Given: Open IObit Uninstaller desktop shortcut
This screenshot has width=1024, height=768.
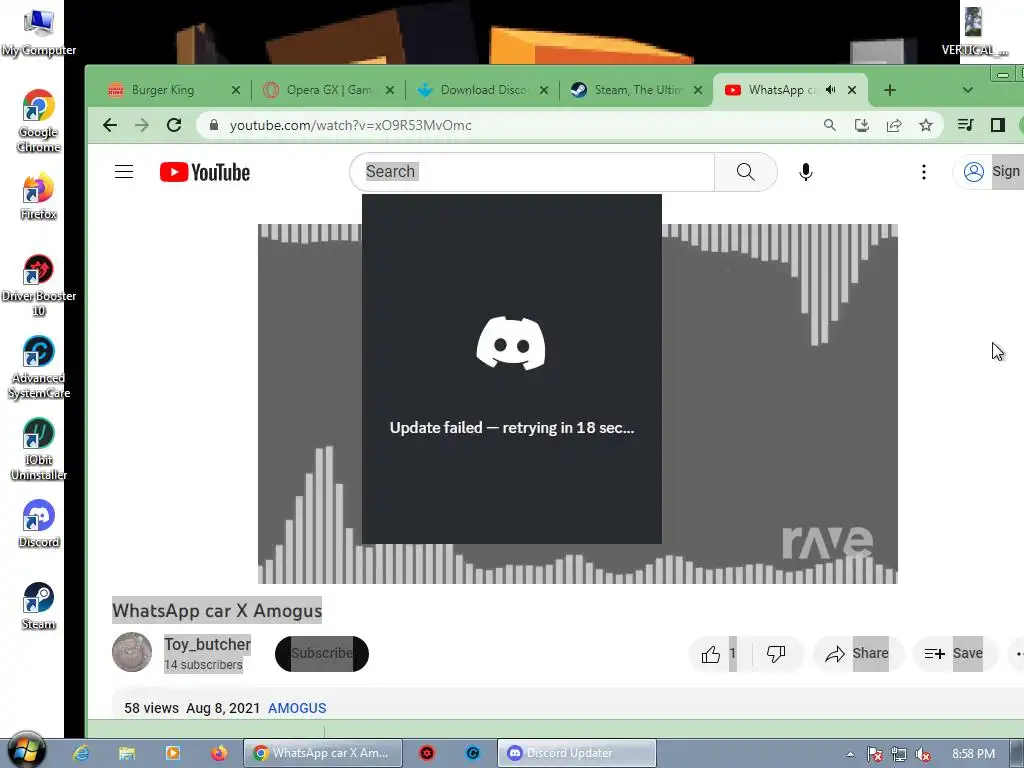Looking at the screenshot, I should point(39,450).
